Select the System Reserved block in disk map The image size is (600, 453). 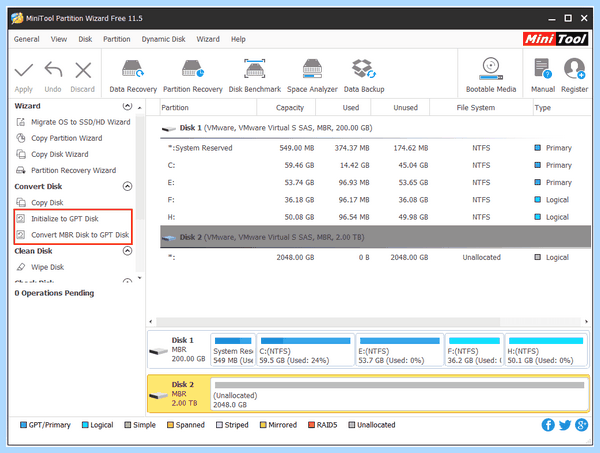click(233, 350)
